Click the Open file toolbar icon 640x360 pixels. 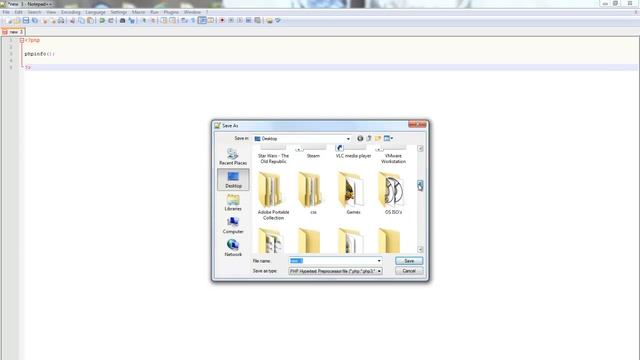pos(18,20)
